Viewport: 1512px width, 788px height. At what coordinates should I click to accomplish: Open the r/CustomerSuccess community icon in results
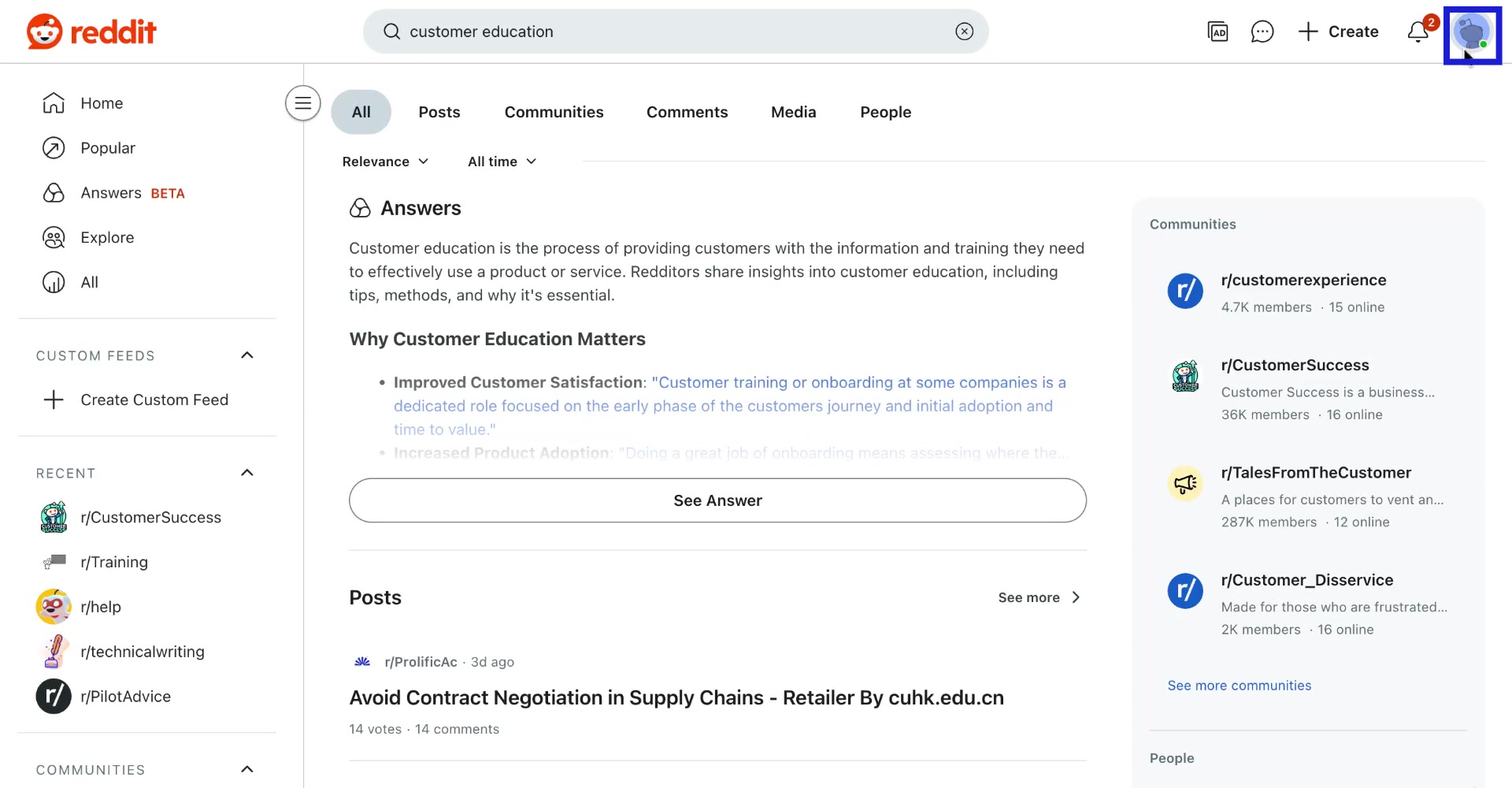tap(1185, 377)
